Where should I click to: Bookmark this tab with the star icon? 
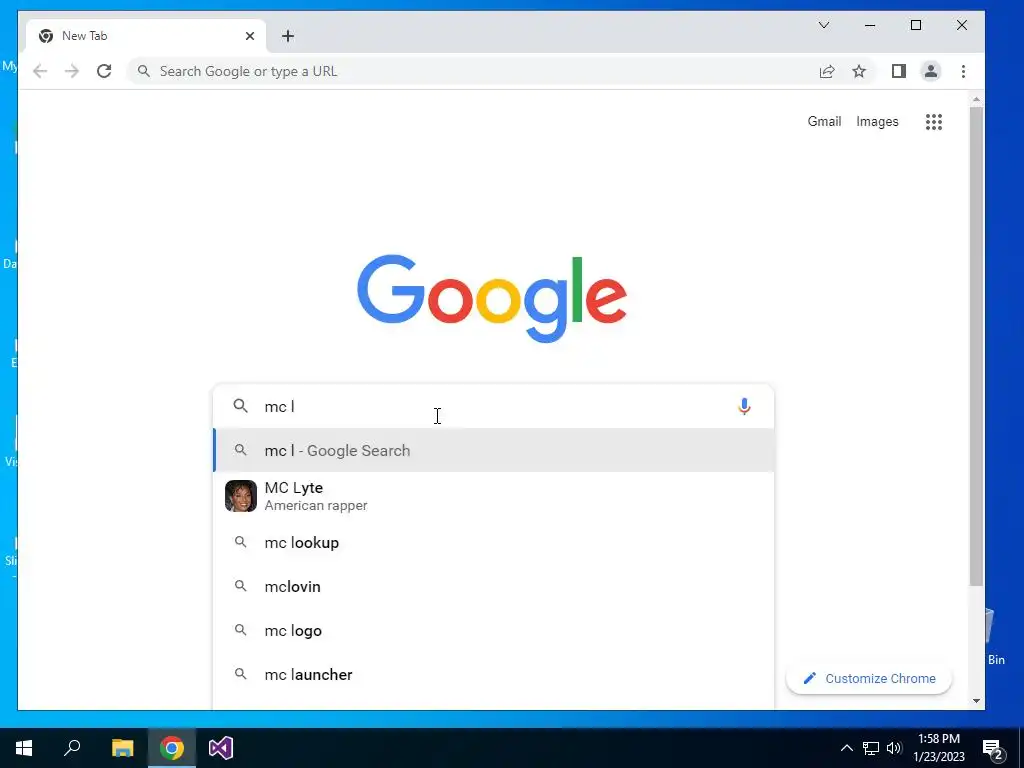859,71
